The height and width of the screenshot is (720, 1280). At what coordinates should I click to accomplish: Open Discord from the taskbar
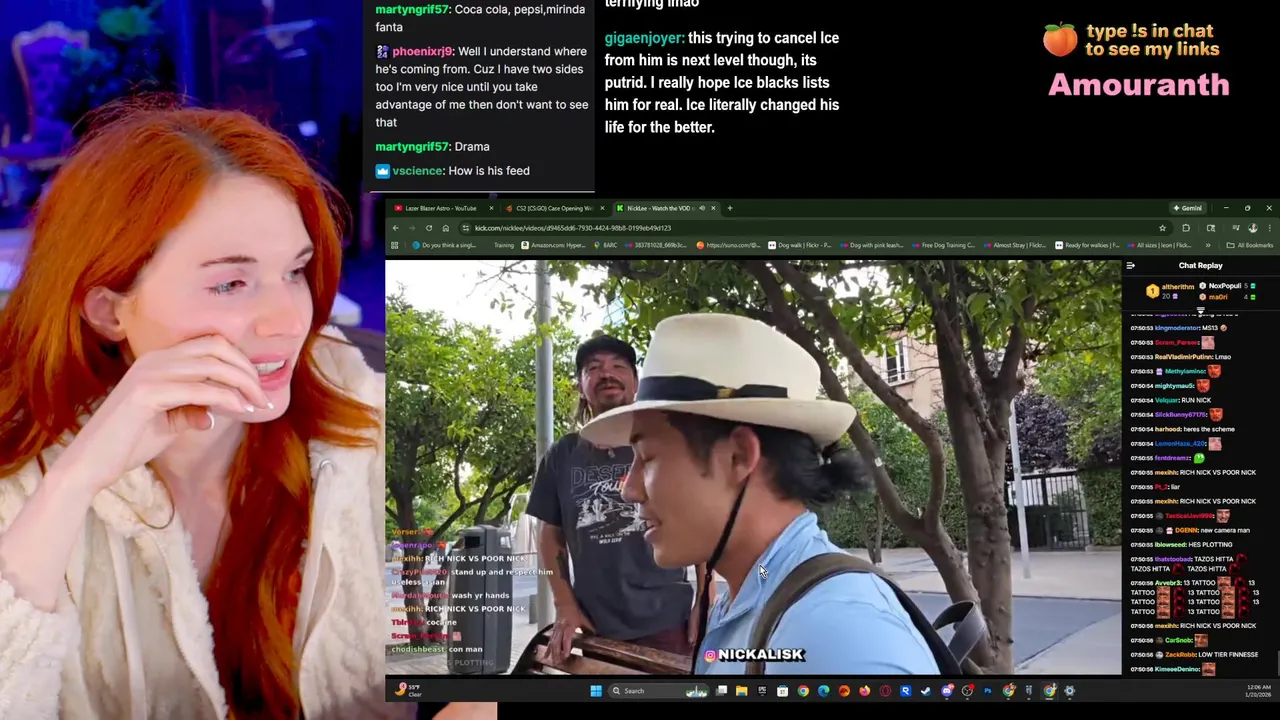click(947, 691)
